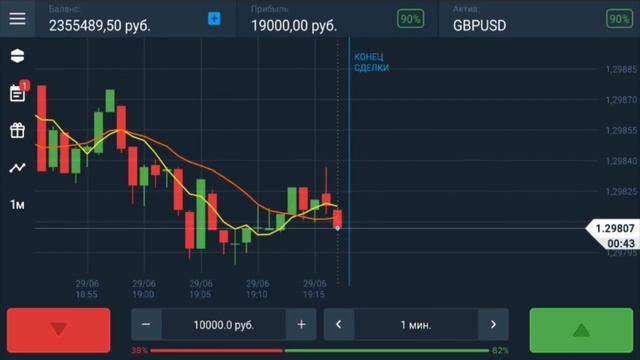Click the green up-arrow buy button
The image size is (640, 360).
(x=581, y=330)
